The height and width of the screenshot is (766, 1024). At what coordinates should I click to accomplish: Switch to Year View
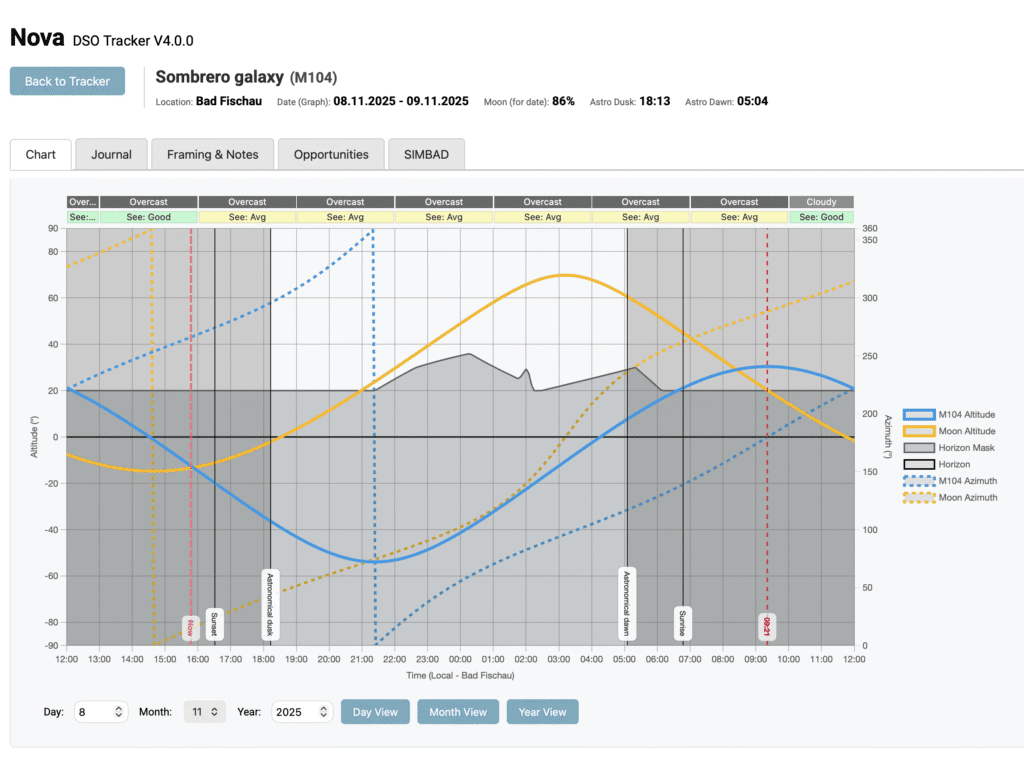coord(542,711)
